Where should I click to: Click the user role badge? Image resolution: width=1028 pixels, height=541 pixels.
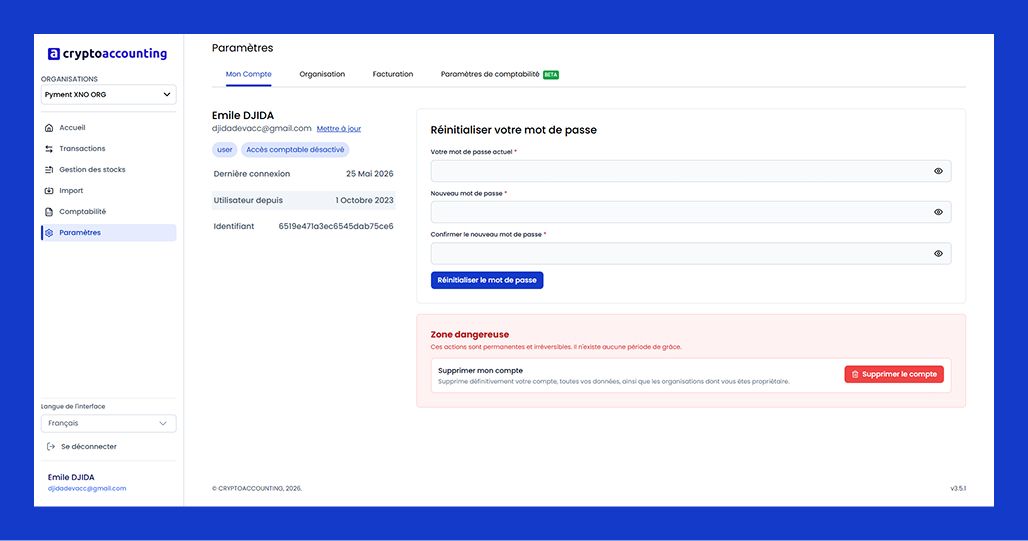pyautogui.click(x=225, y=150)
